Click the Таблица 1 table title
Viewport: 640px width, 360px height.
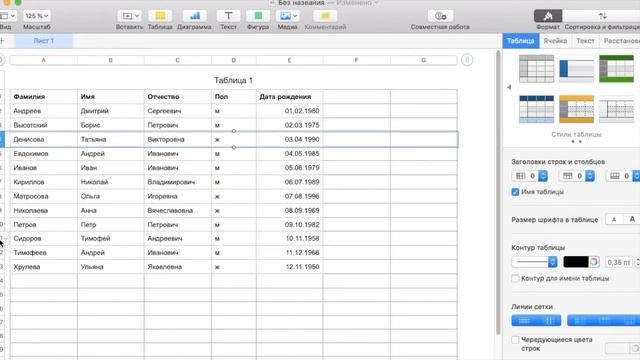pos(233,80)
